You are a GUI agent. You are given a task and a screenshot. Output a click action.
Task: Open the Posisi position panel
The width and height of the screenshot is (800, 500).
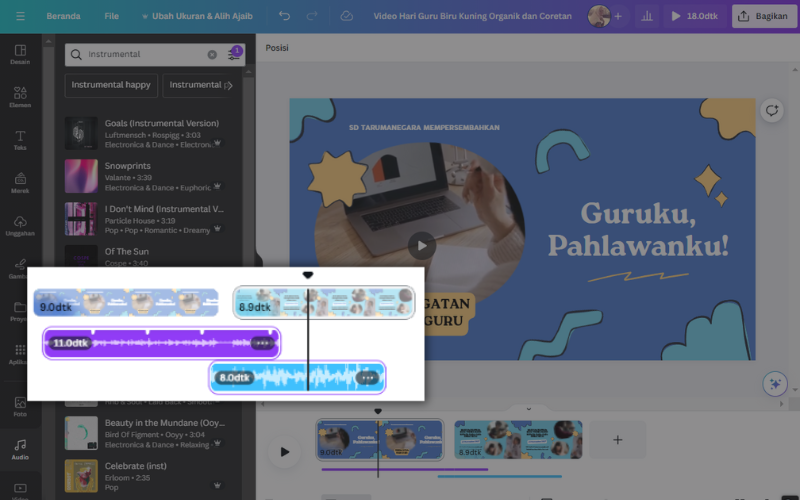tap(277, 47)
